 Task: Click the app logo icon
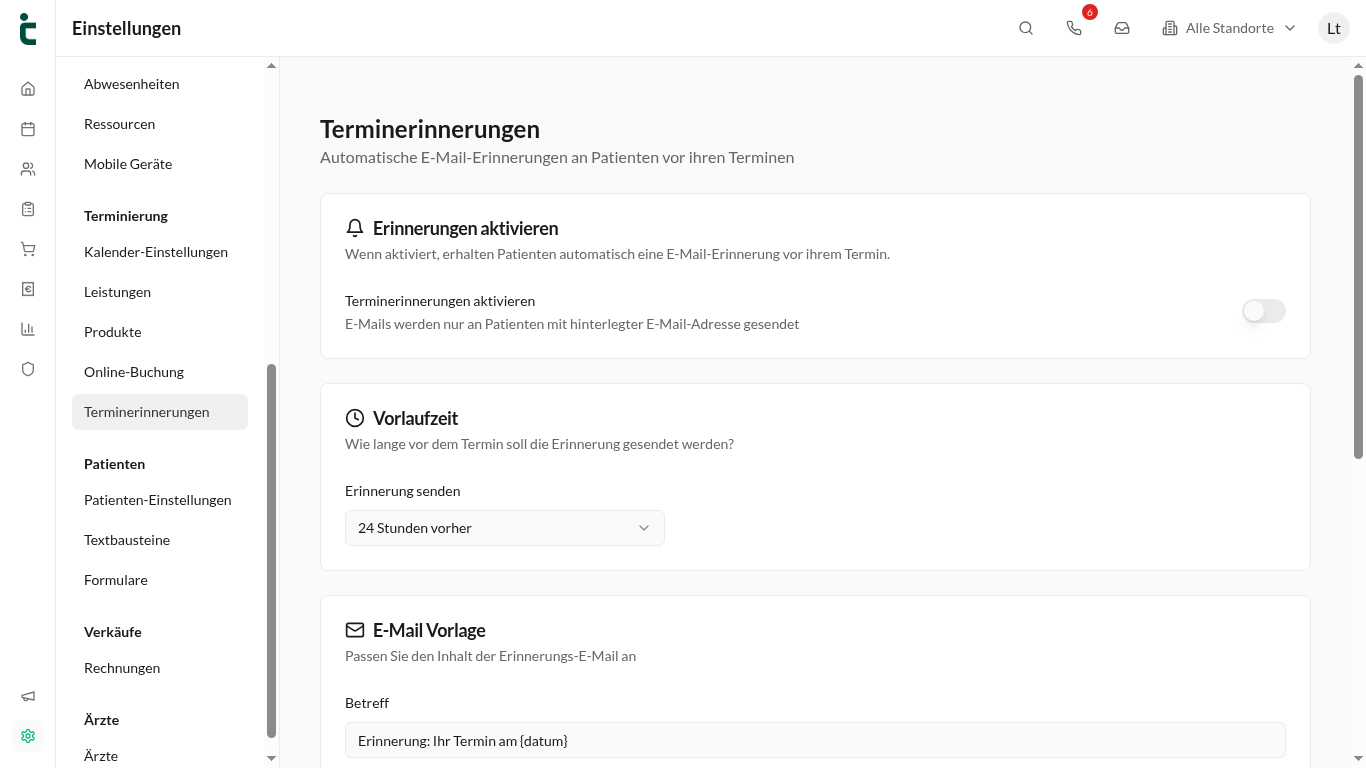[28, 28]
